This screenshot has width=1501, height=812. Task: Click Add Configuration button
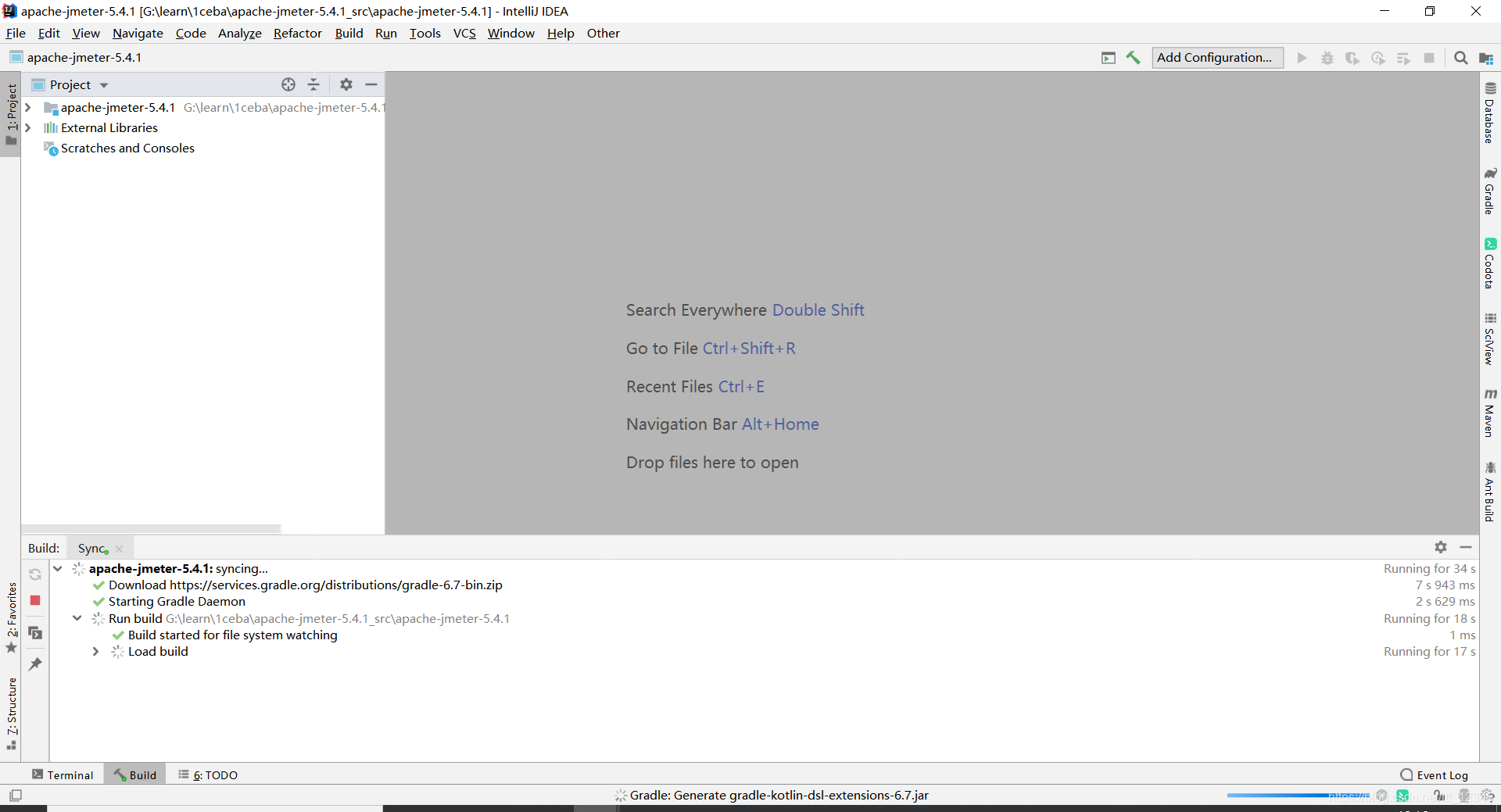click(1217, 58)
